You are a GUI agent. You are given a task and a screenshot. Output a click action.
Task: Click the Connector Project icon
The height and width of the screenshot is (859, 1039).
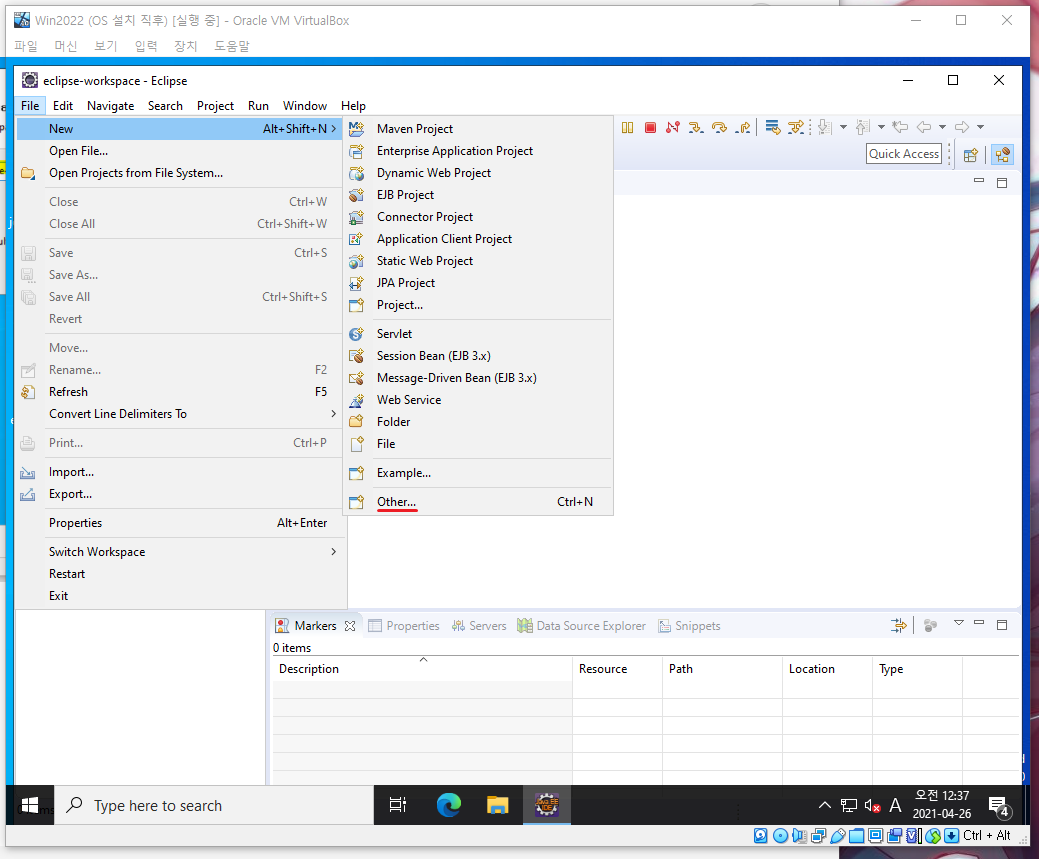tap(356, 217)
